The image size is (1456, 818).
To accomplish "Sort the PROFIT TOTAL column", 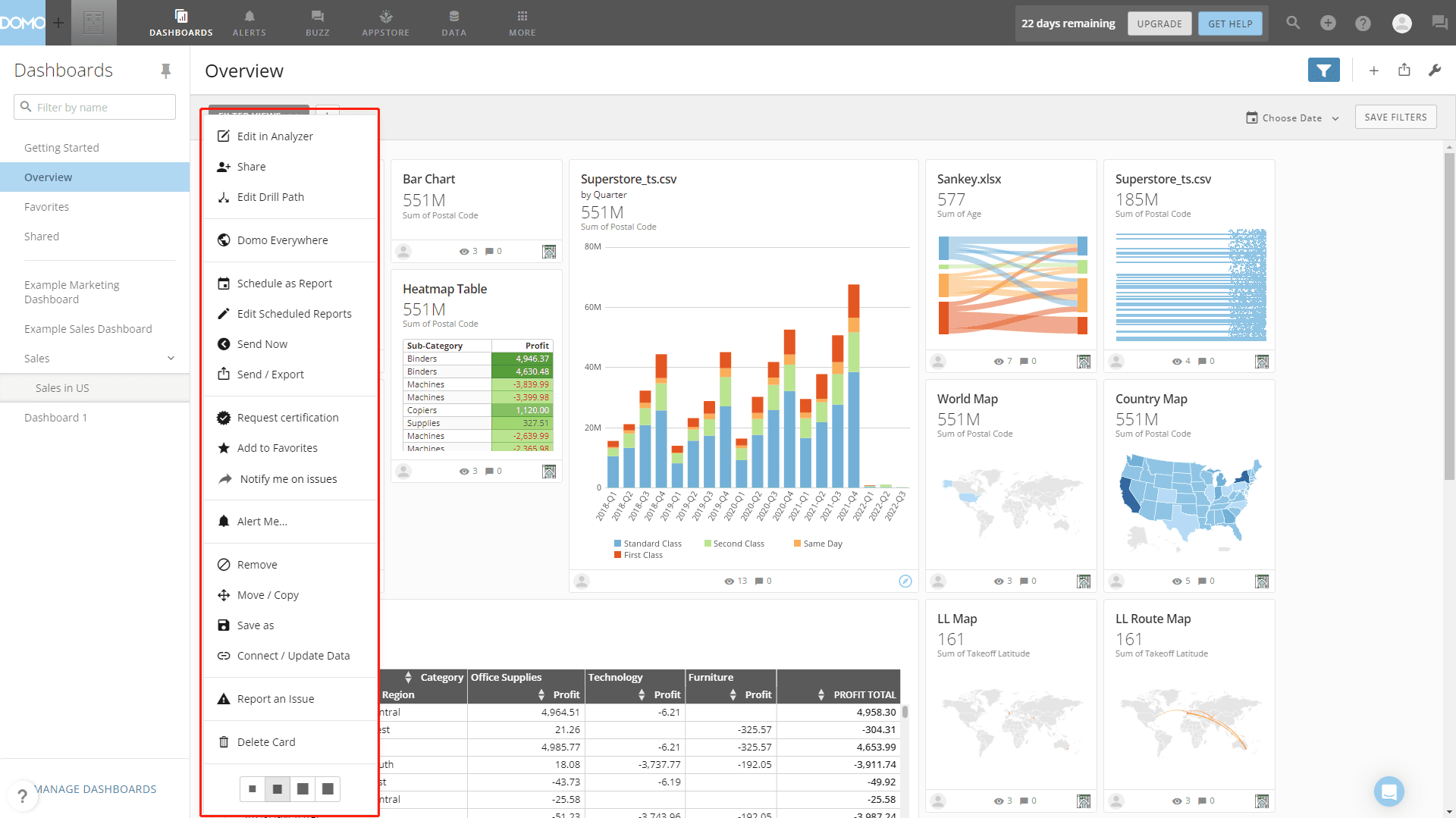I will 821,694.
